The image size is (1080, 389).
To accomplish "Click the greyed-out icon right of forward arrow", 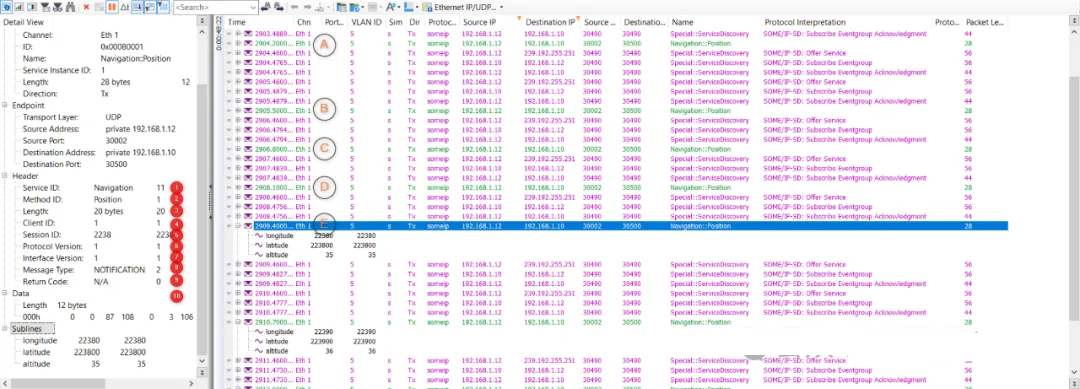I will pyautogui.click(x=321, y=7).
